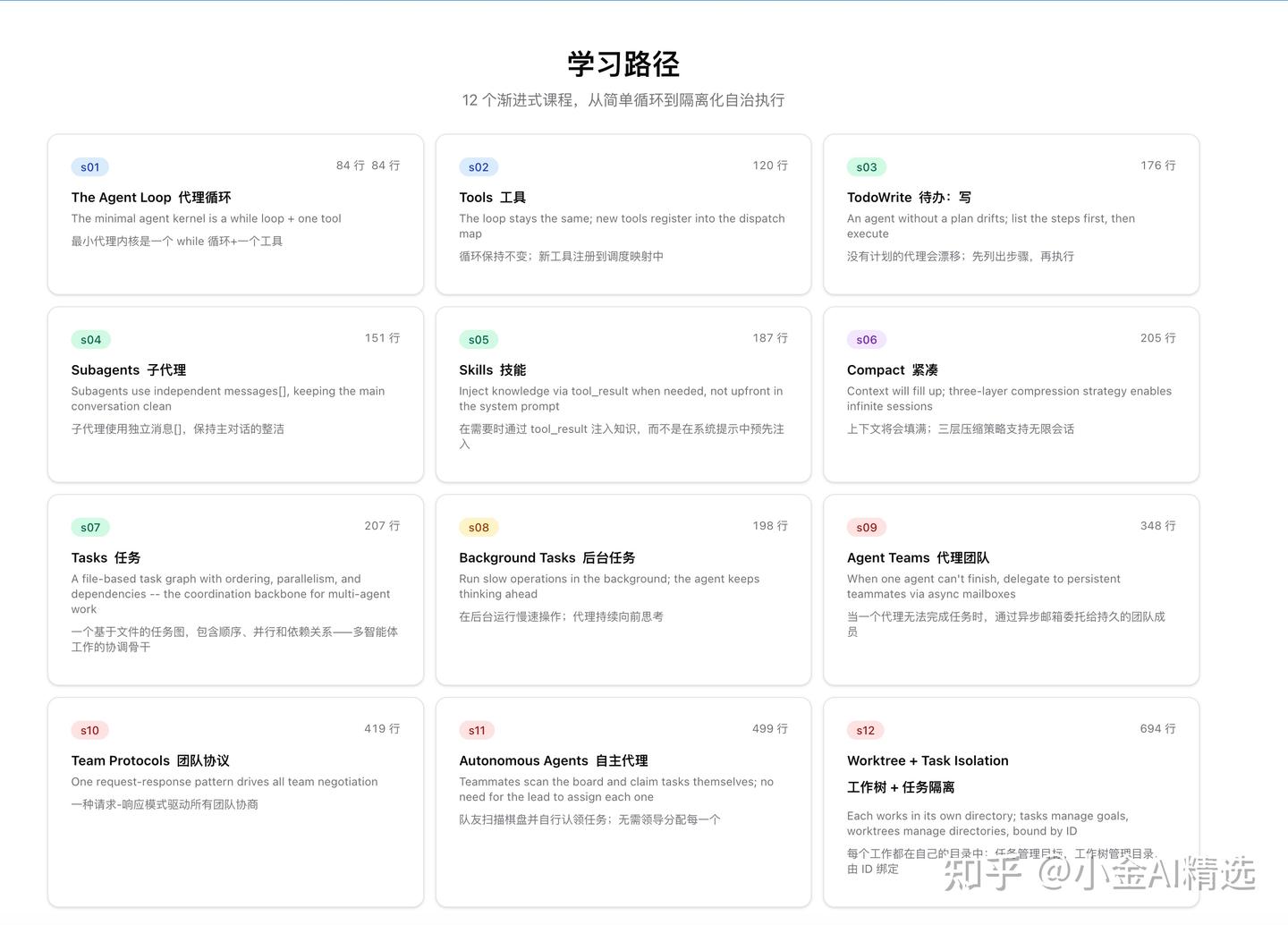Screen dimensions: 1288x925
Task: Click the Subagents 子代理 card
Action: click(x=235, y=395)
